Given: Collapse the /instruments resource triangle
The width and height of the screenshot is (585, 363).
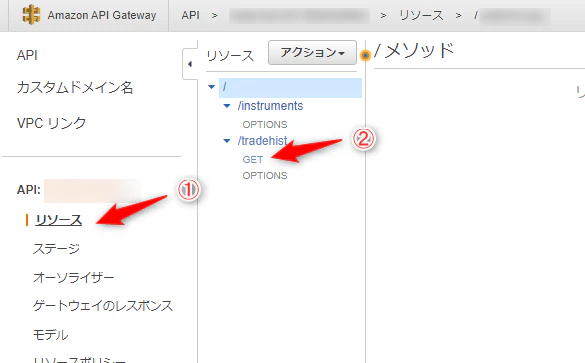Looking at the screenshot, I should 227,106.
